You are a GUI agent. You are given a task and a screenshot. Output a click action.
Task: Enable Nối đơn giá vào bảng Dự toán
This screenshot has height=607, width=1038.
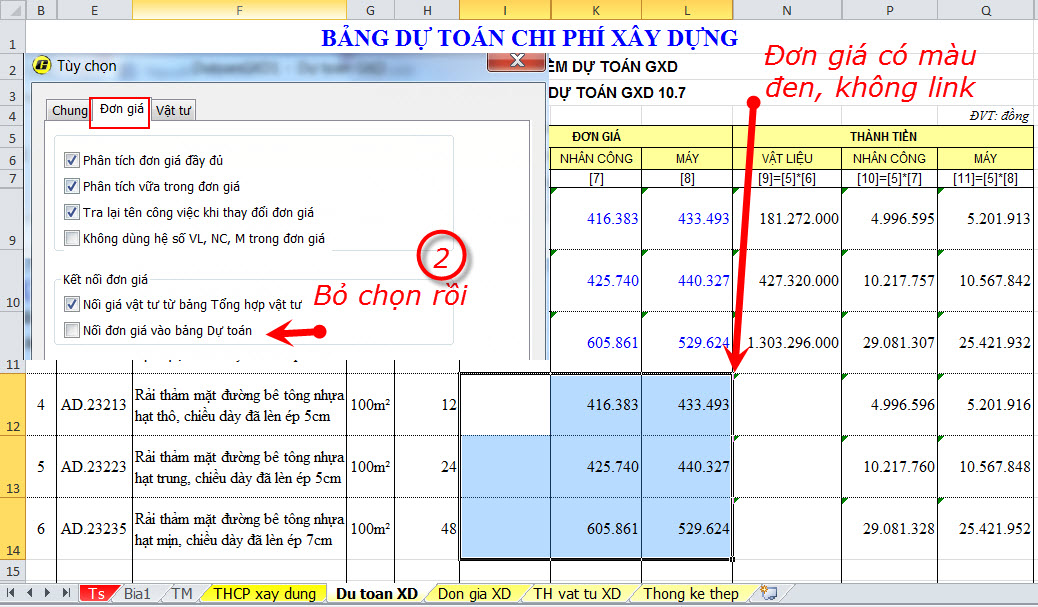tap(71, 330)
